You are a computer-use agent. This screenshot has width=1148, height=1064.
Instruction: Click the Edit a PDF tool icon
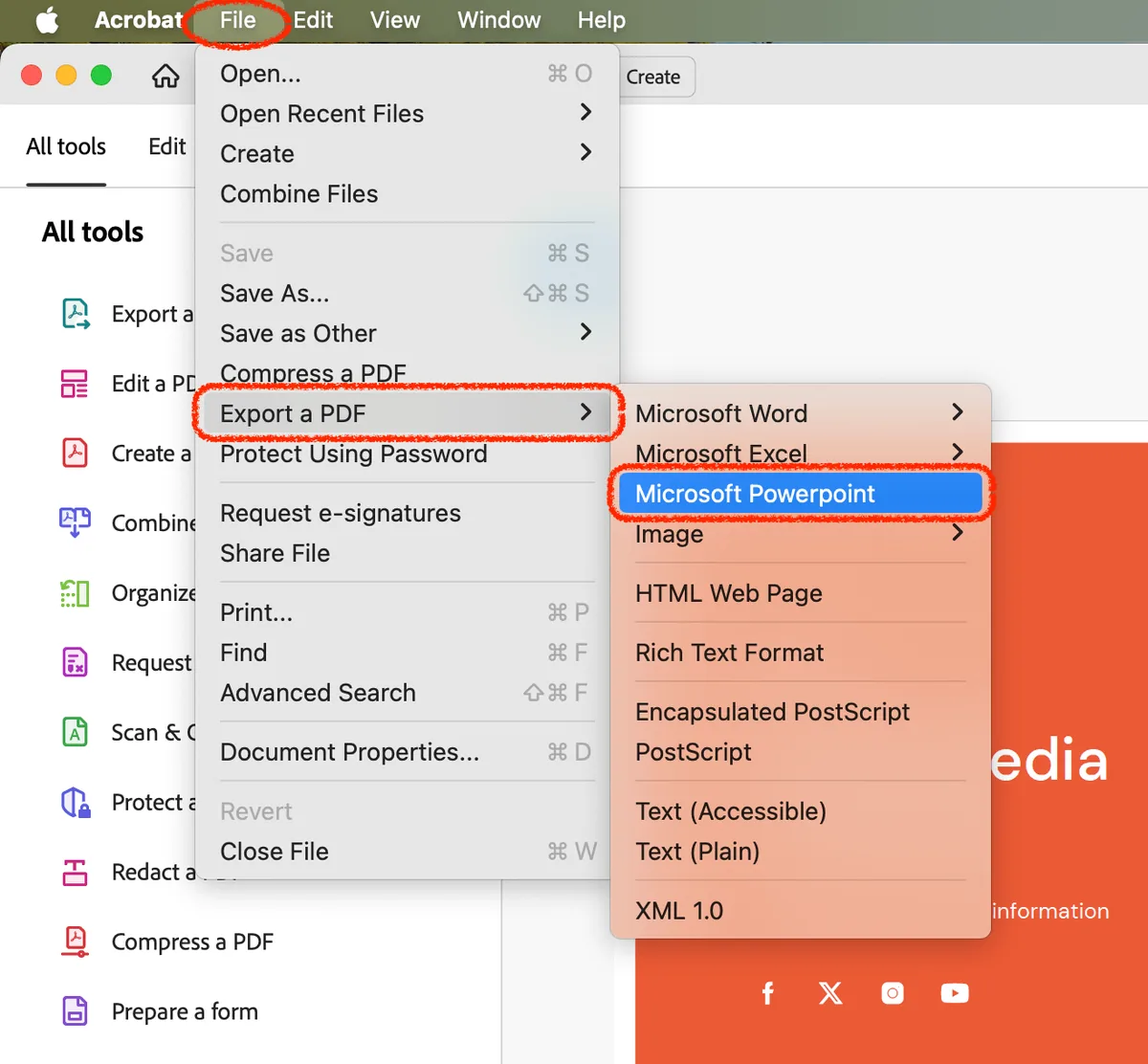75,384
